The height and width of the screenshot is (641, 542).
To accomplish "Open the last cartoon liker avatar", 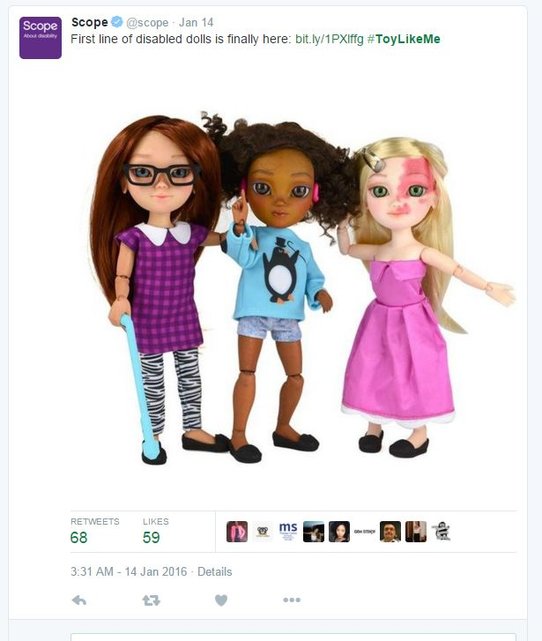I will pyautogui.click(x=441, y=531).
